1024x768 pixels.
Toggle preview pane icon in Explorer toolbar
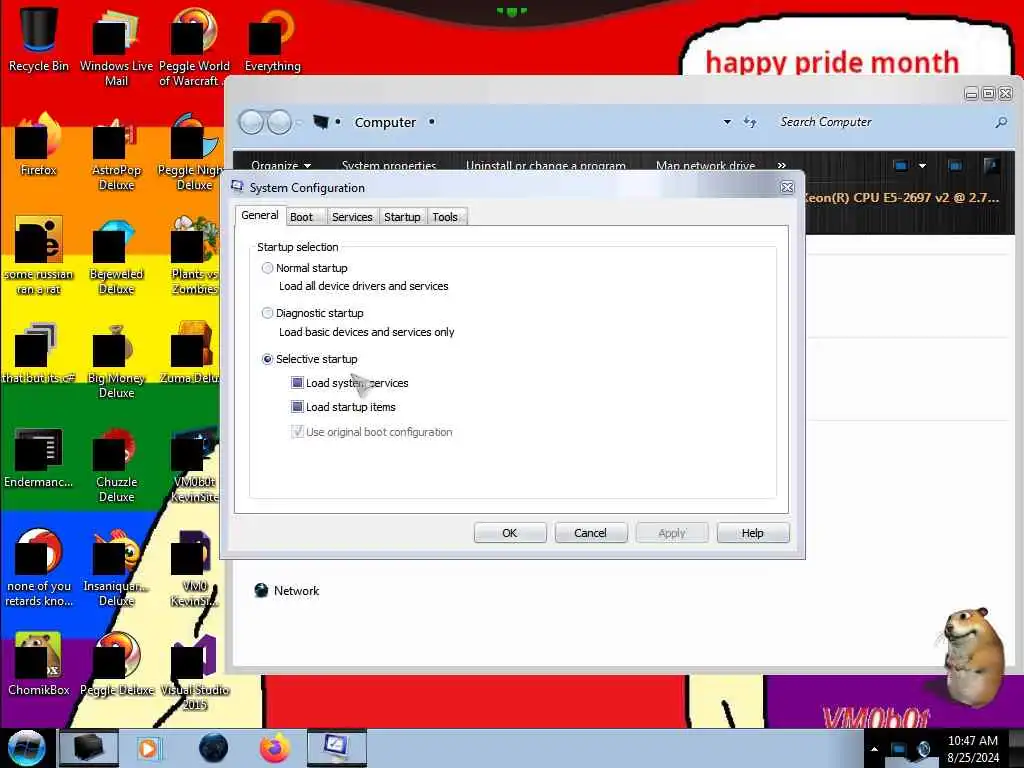[x=955, y=166]
